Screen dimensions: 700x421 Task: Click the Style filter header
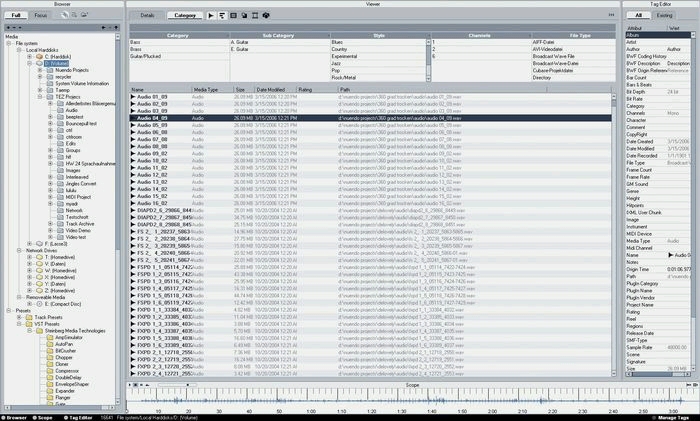379,35
